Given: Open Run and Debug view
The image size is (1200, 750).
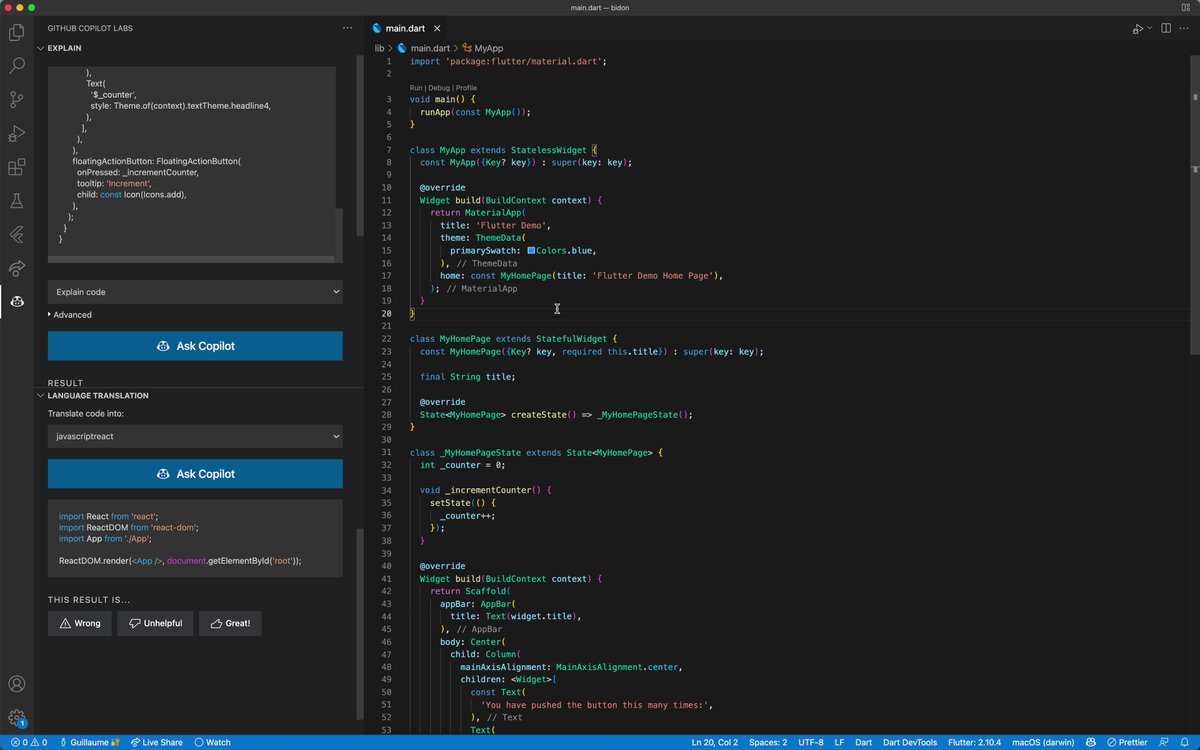Looking at the screenshot, I should click(x=17, y=133).
